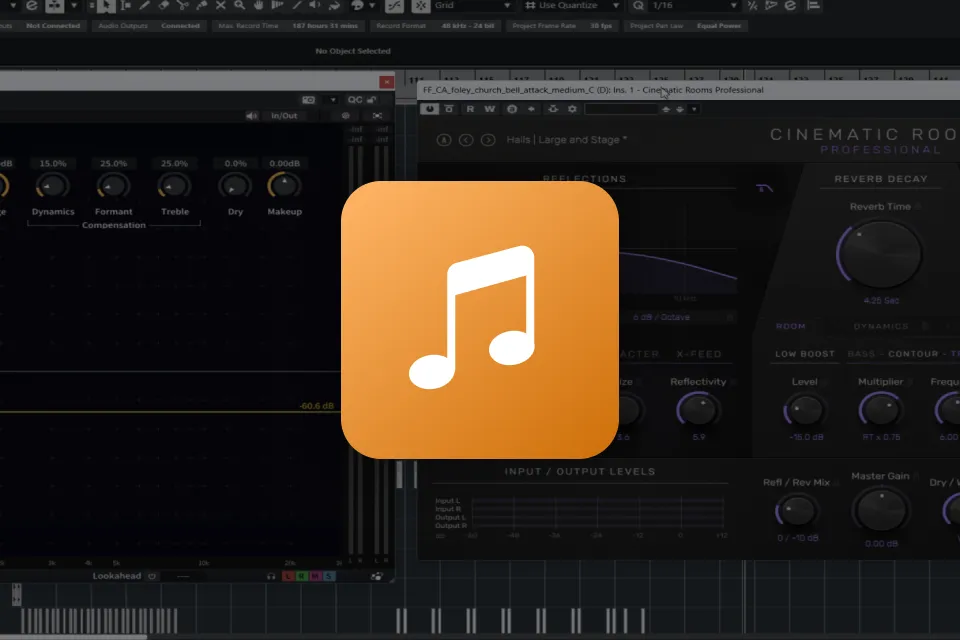The image size is (960, 640).
Task: Toggle Snap on/off button
Action: point(421,6)
